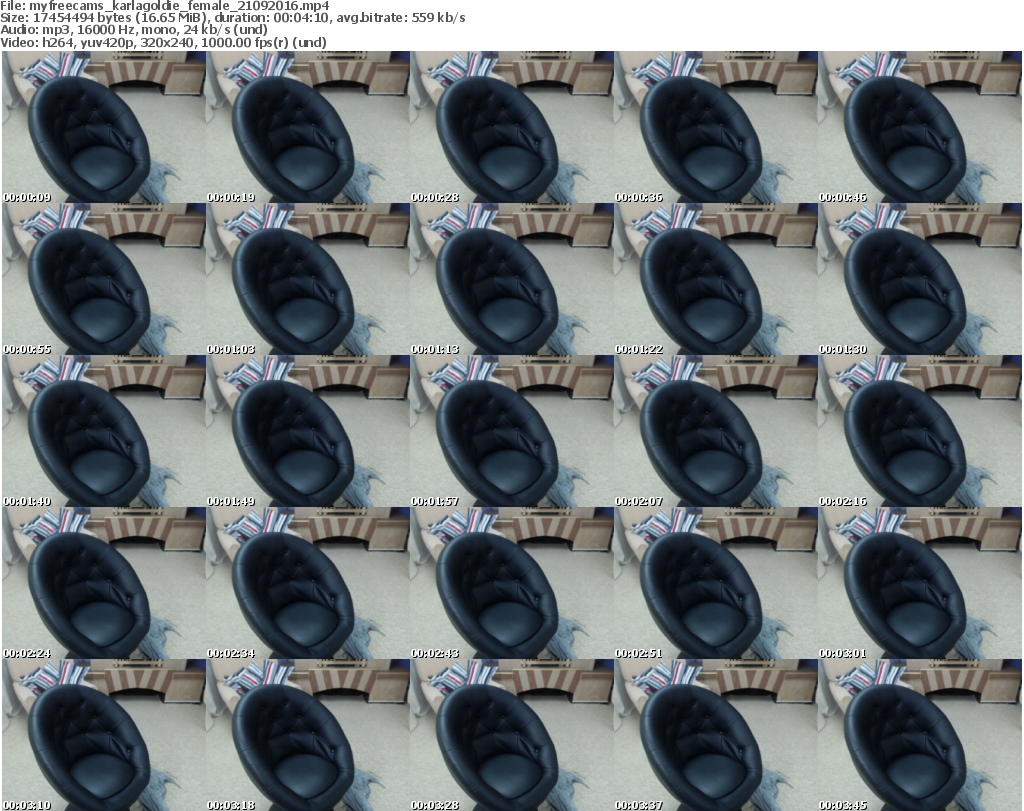Open the frame timestamped 00:03:18
This screenshot has height=811, width=1024.
308,735
